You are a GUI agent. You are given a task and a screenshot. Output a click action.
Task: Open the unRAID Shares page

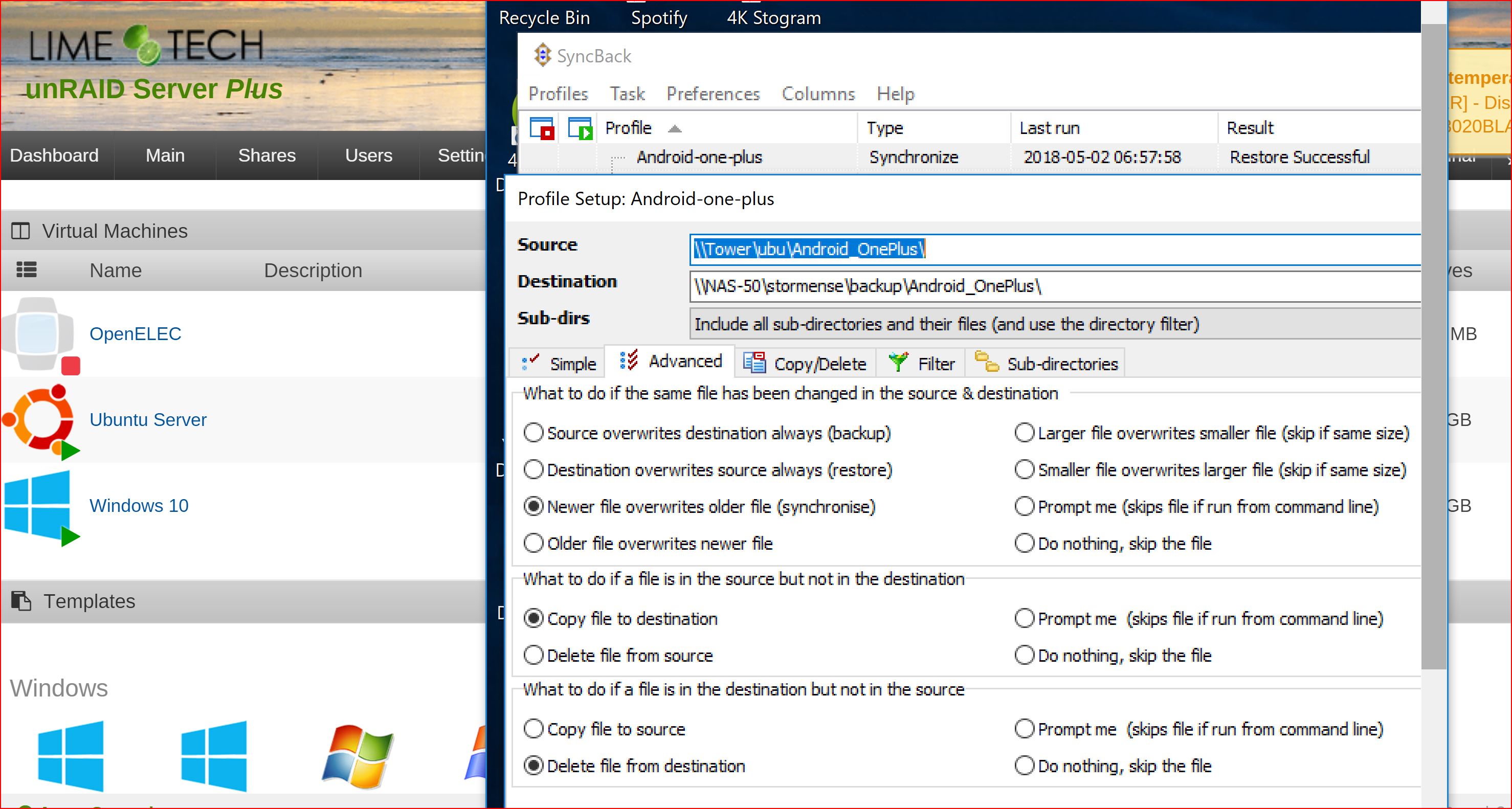click(x=266, y=155)
